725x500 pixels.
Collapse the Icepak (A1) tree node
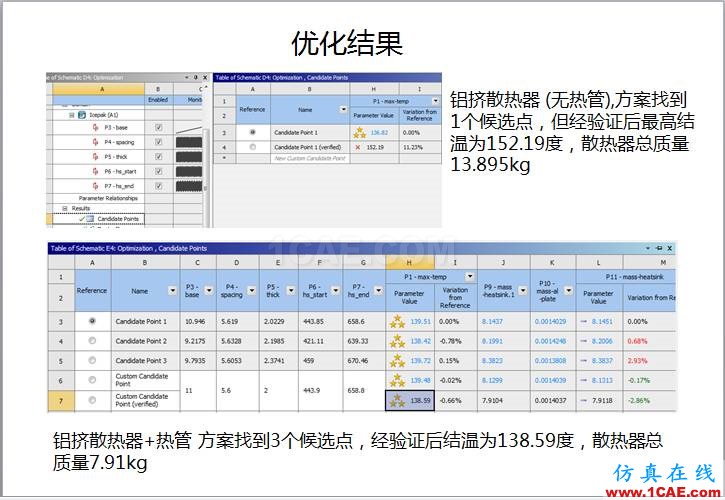coord(72,115)
